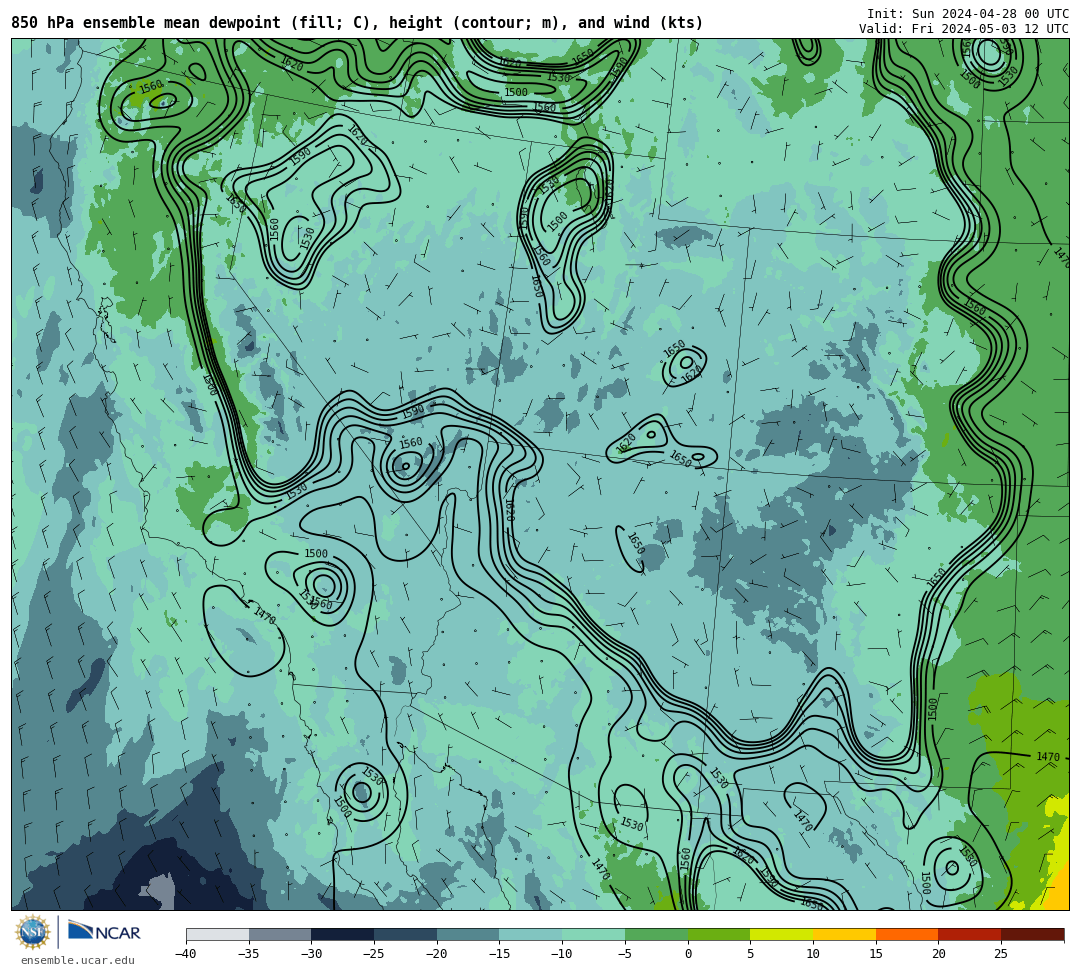The width and height of the screenshot is (1080, 973).
Task: Click the −30 colorbar tick label
Action: (311, 954)
